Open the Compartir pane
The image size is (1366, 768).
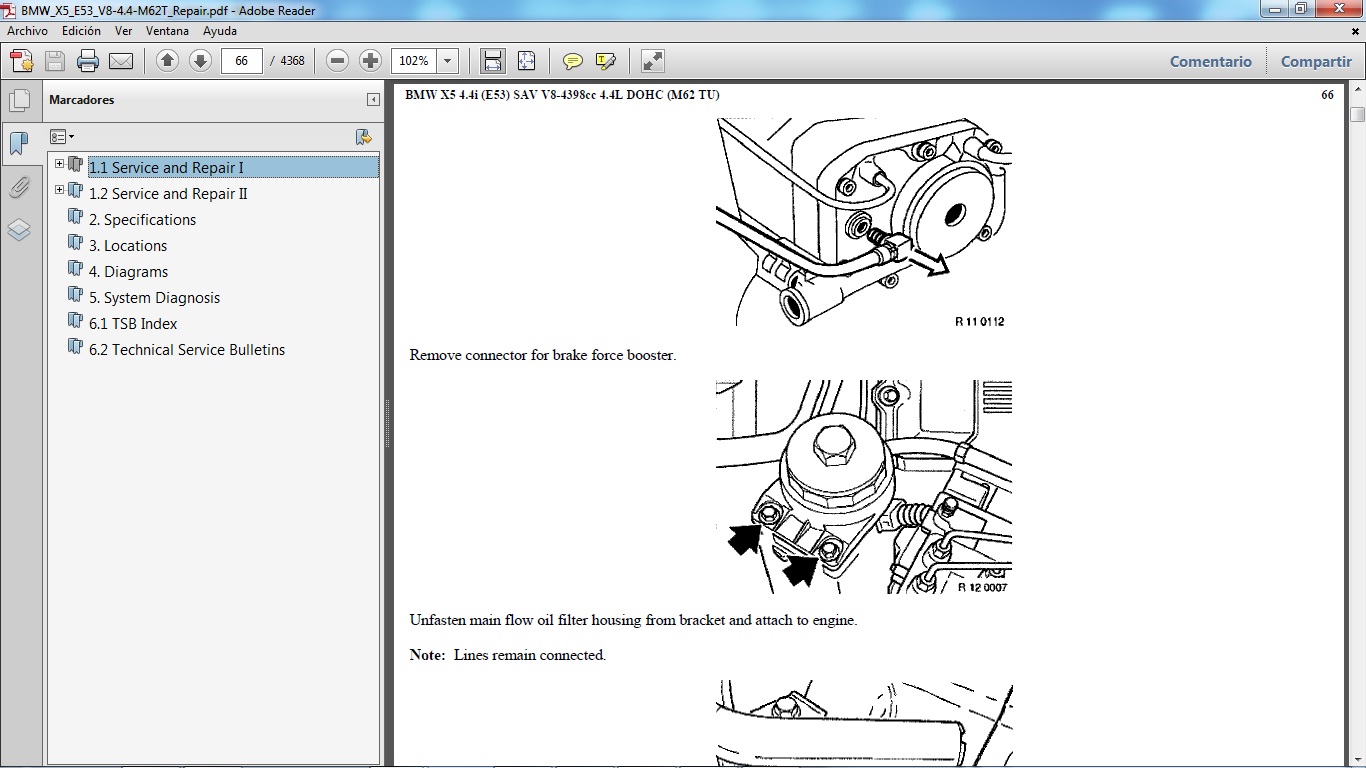click(1316, 61)
